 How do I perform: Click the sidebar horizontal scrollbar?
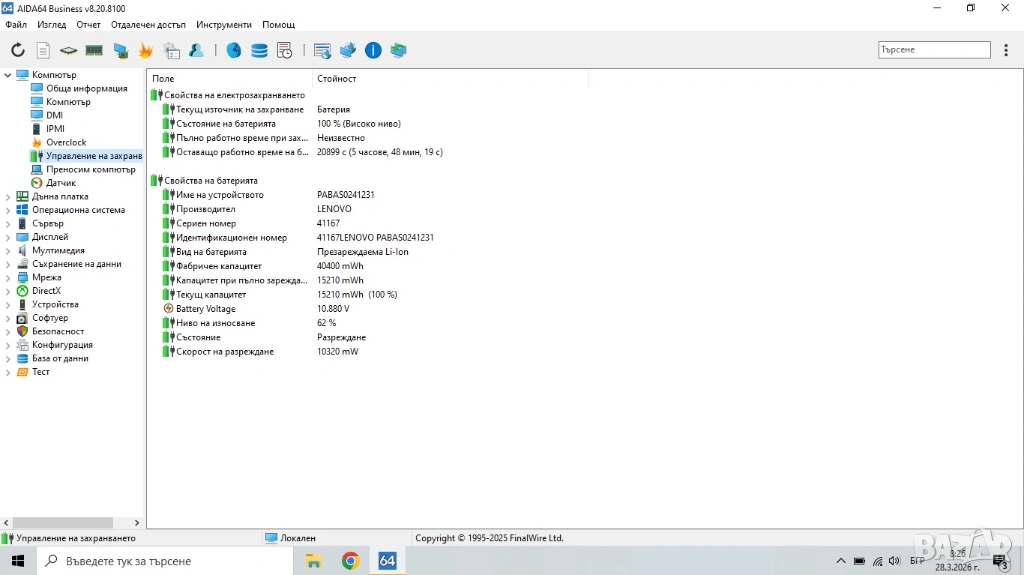[62, 522]
